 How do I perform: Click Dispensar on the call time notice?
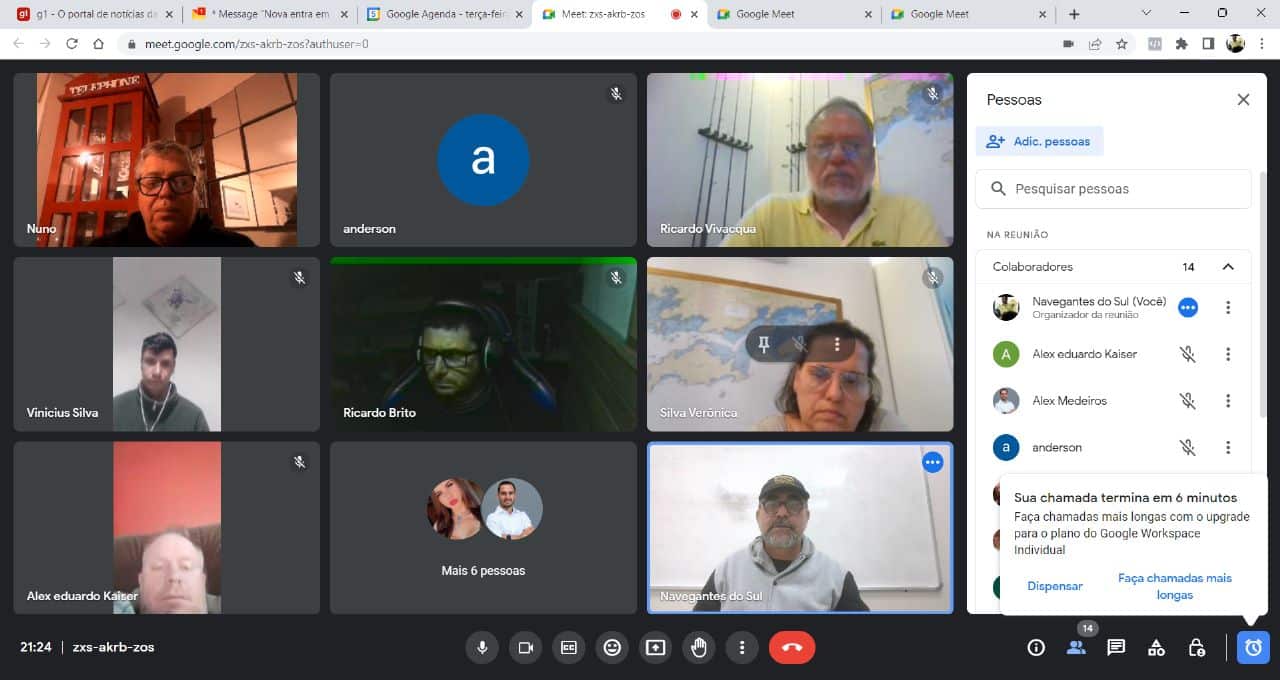[1054, 586]
